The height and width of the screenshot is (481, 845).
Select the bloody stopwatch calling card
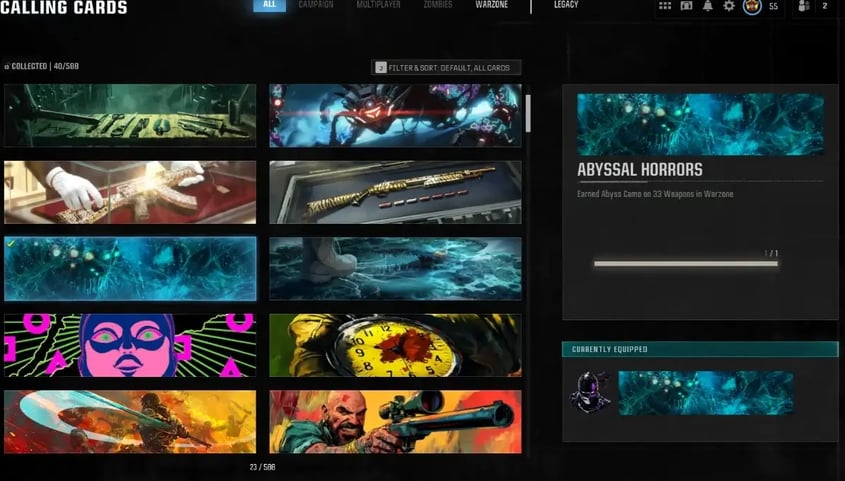pyautogui.click(x=395, y=345)
